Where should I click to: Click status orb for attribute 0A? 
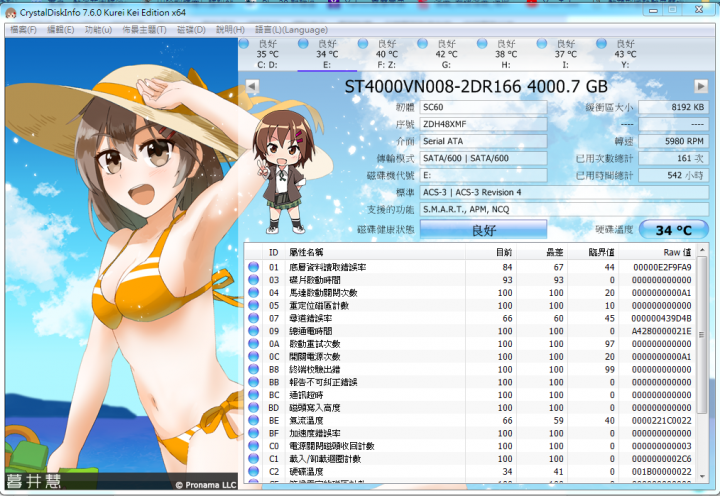[x=253, y=344]
